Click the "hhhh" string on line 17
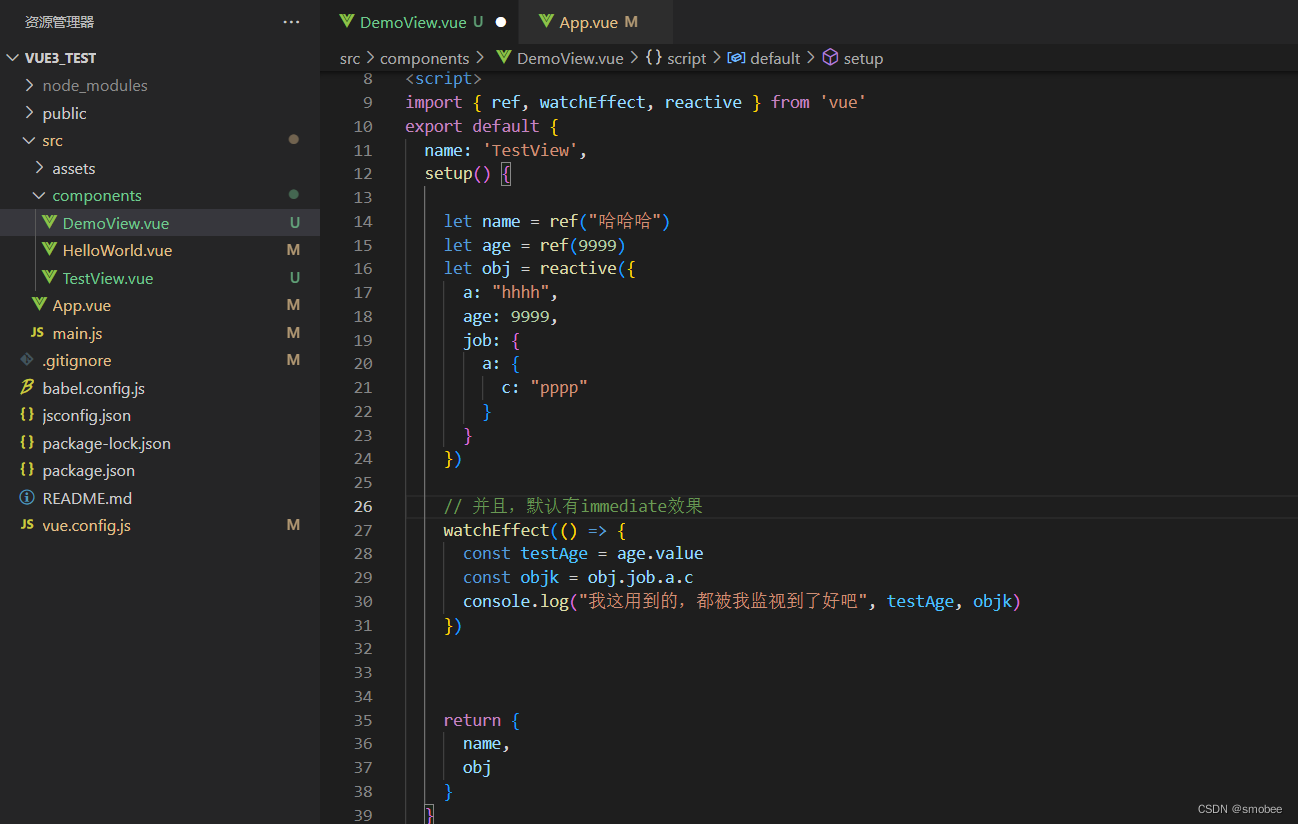The height and width of the screenshot is (824, 1298). click(521, 292)
